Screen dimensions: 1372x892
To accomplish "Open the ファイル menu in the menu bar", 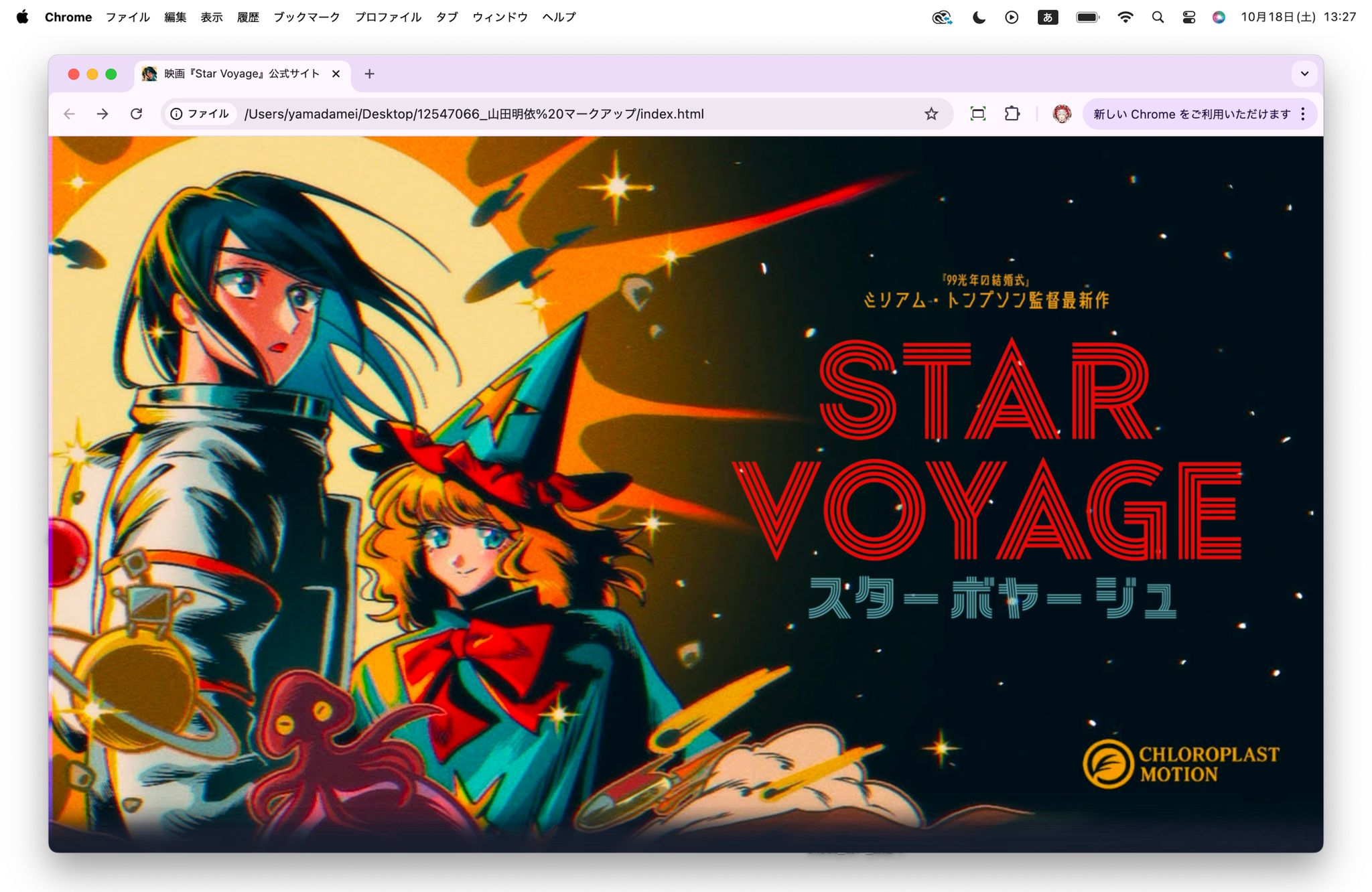I will (128, 17).
